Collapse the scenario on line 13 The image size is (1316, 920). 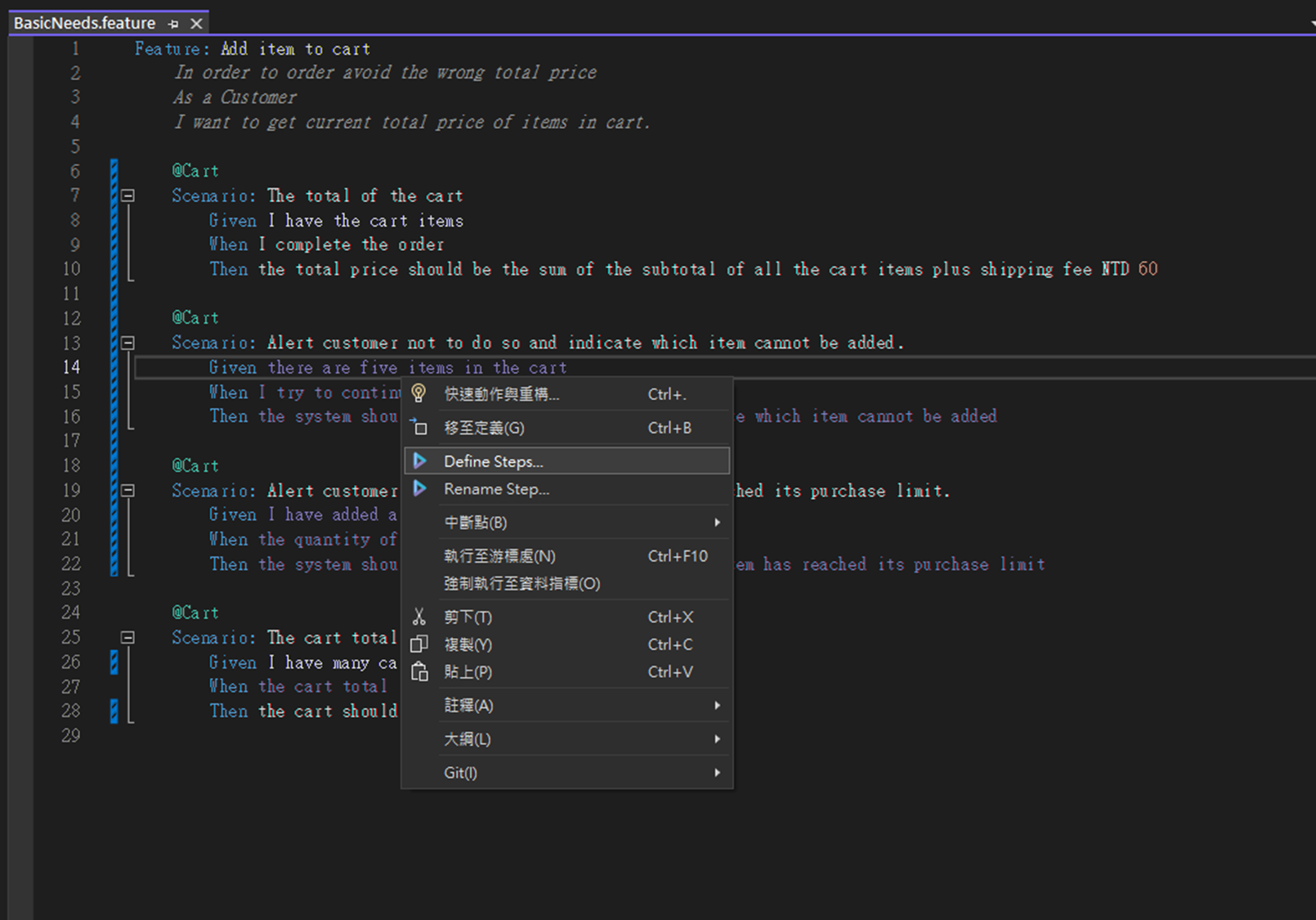pyautogui.click(x=128, y=343)
